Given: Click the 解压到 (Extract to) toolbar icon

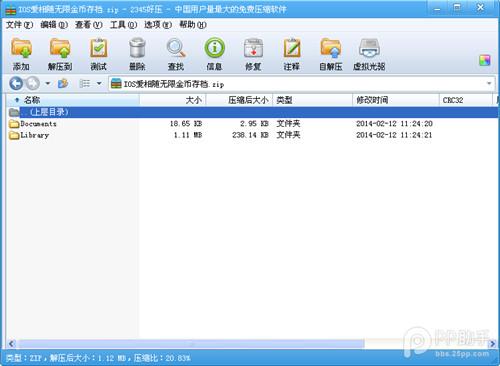Looking at the screenshot, I should tap(60, 49).
